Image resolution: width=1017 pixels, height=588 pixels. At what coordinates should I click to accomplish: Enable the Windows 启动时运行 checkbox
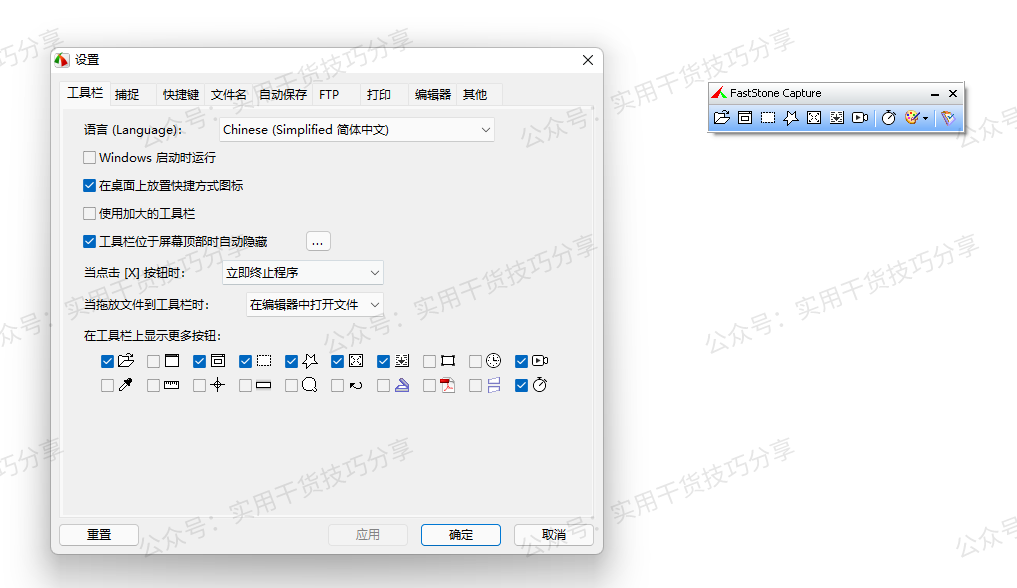click(x=88, y=157)
